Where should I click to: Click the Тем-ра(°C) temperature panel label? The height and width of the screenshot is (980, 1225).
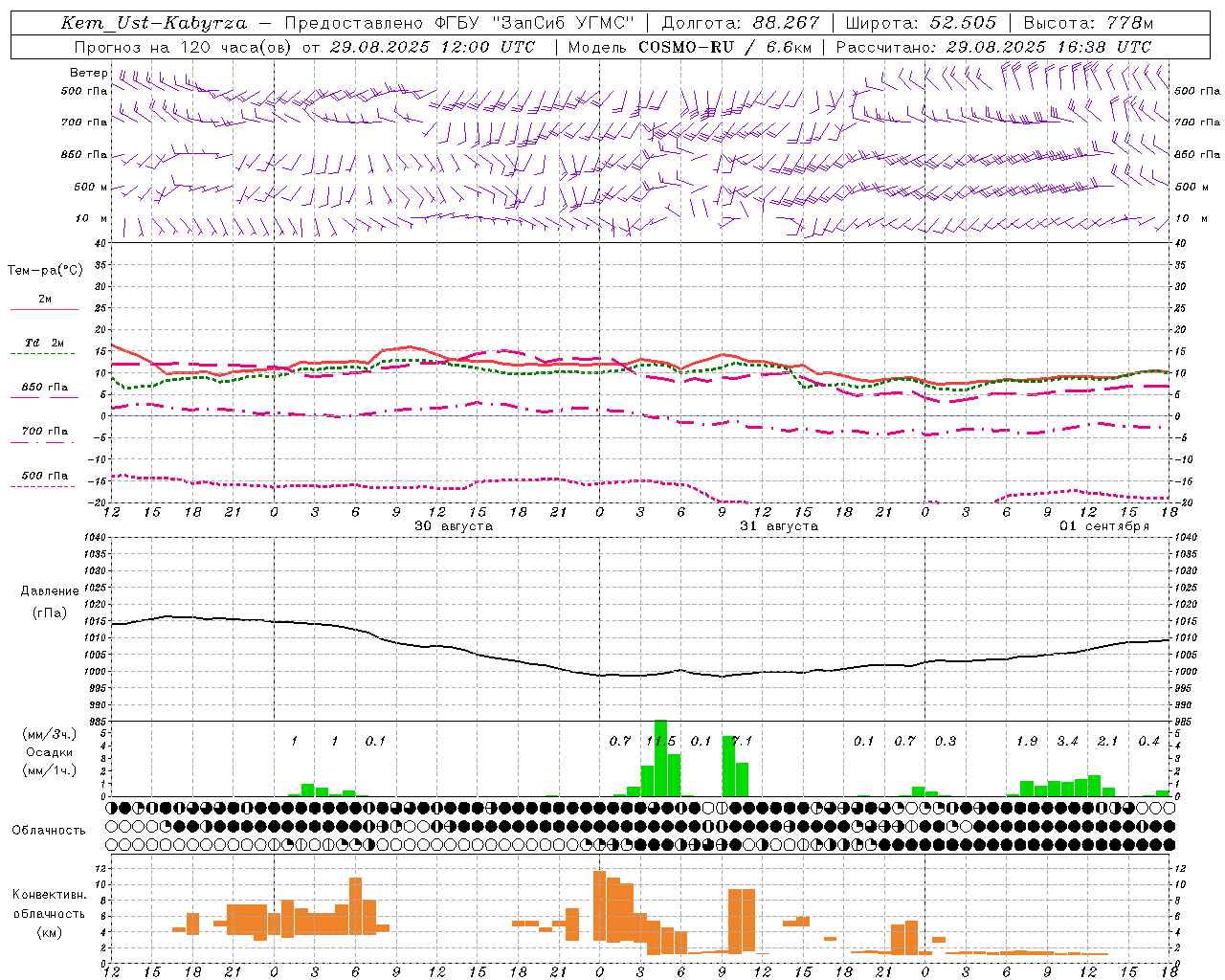[45, 271]
